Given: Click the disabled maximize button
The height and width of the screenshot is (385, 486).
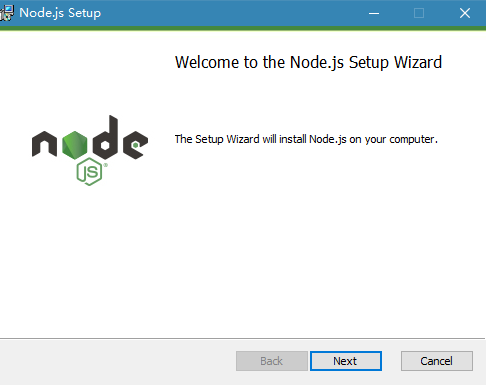Looking at the screenshot, I should coord(419,13).
